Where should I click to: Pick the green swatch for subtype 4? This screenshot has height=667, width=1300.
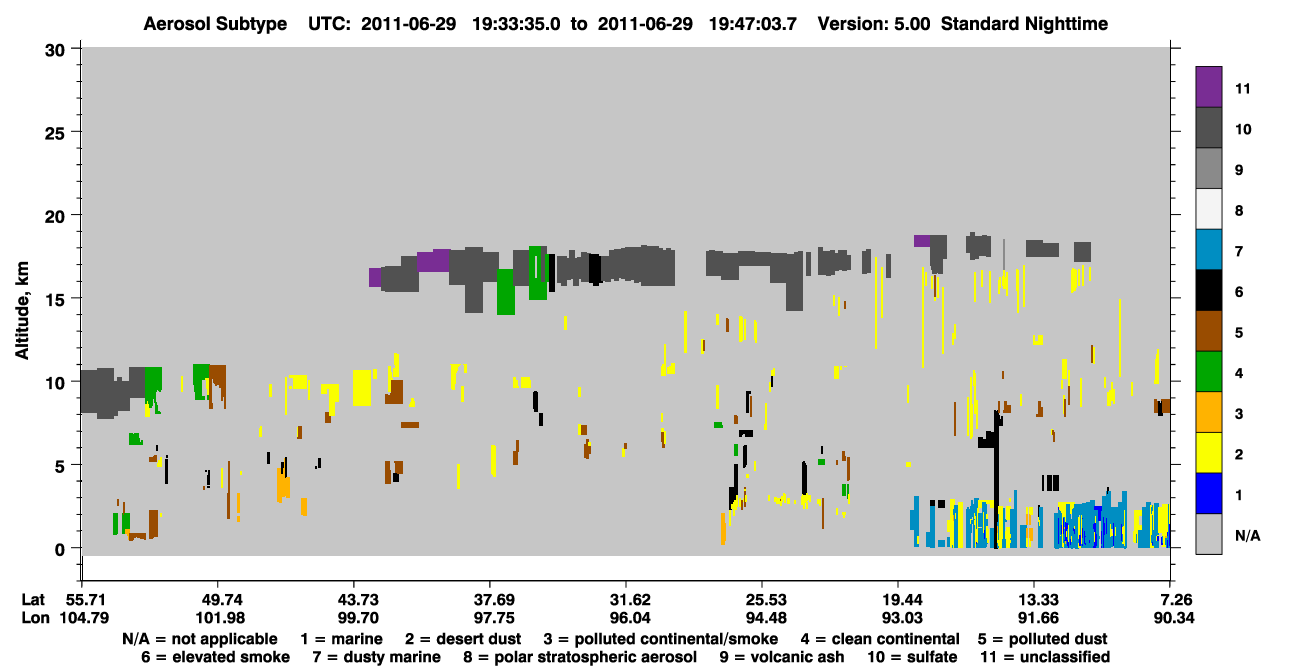[1209, 372]
